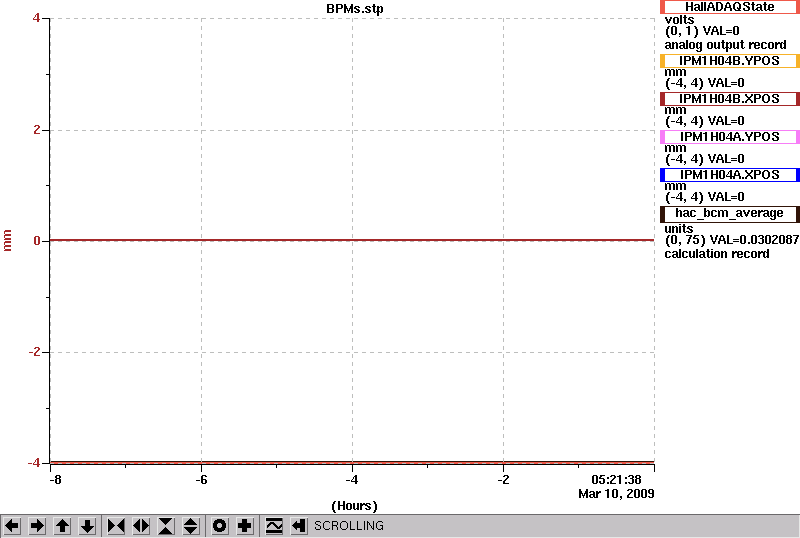Click the 'calculation record' description

pyautogui.click(x=716, y=254)
